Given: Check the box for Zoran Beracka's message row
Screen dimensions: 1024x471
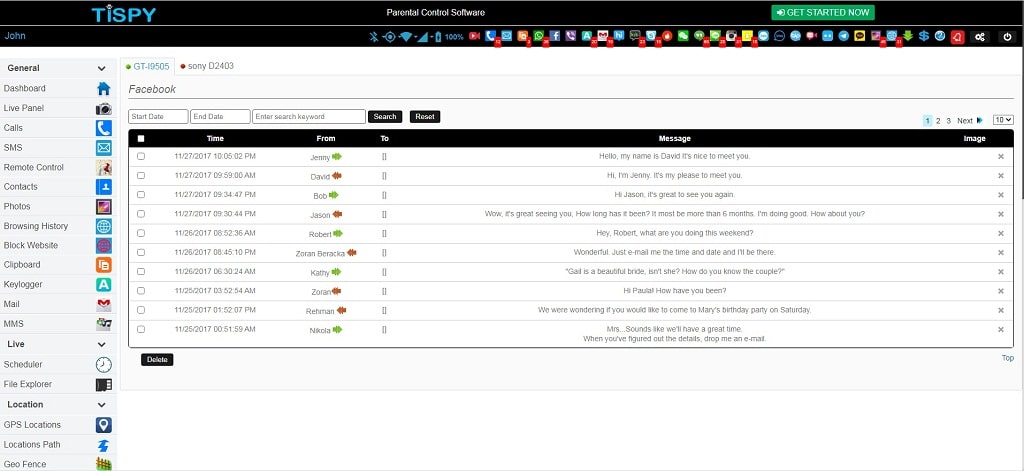Looking at the screenshot, I should tap(141, 252).
